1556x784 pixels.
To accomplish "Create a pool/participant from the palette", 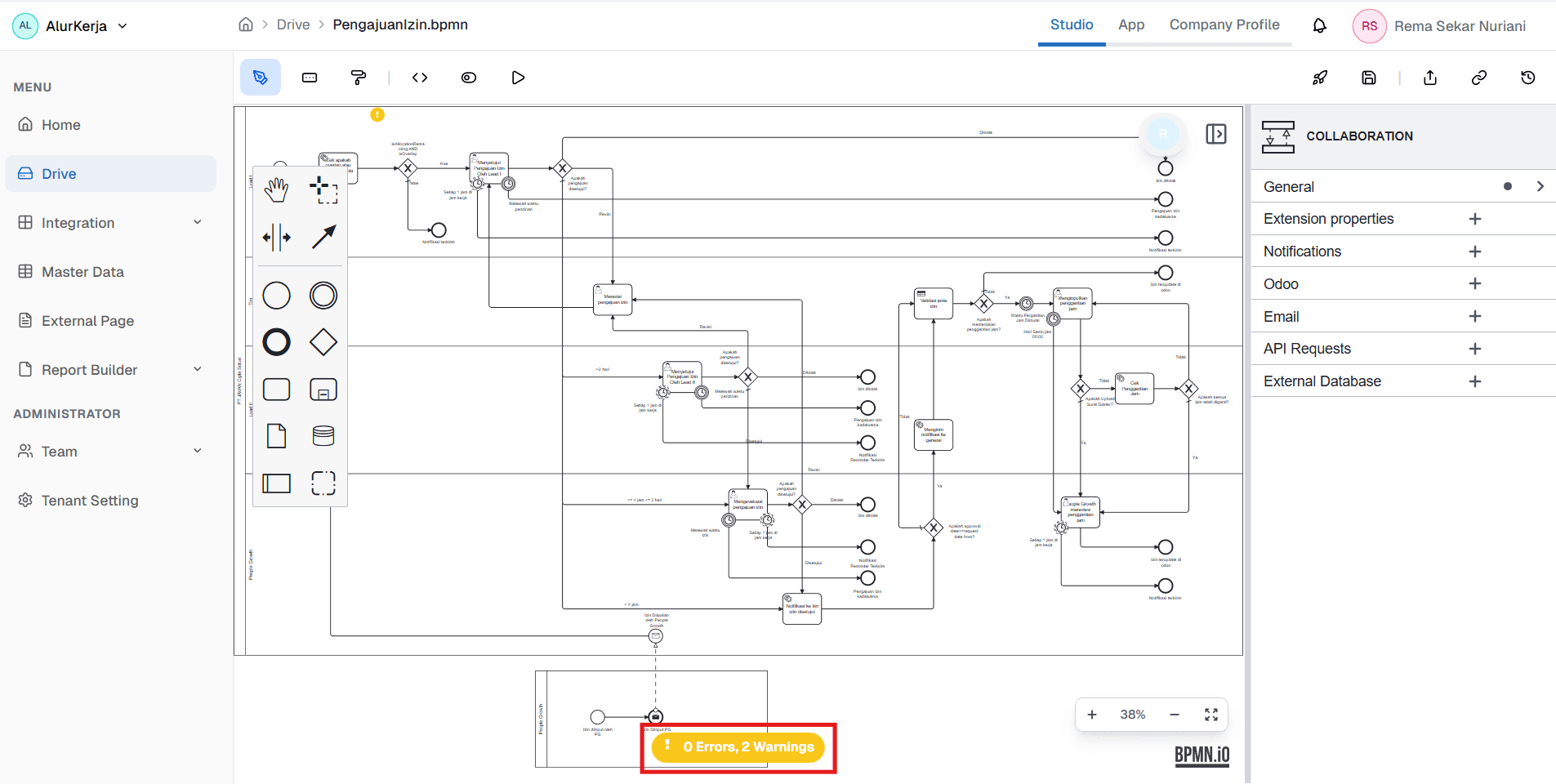I will click(277, 483).
